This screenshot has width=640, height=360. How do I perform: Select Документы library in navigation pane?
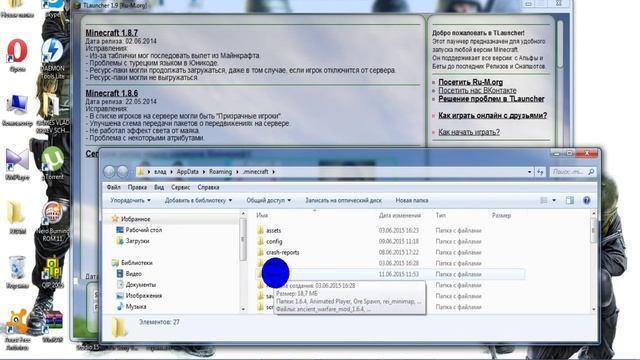point(140,285)
